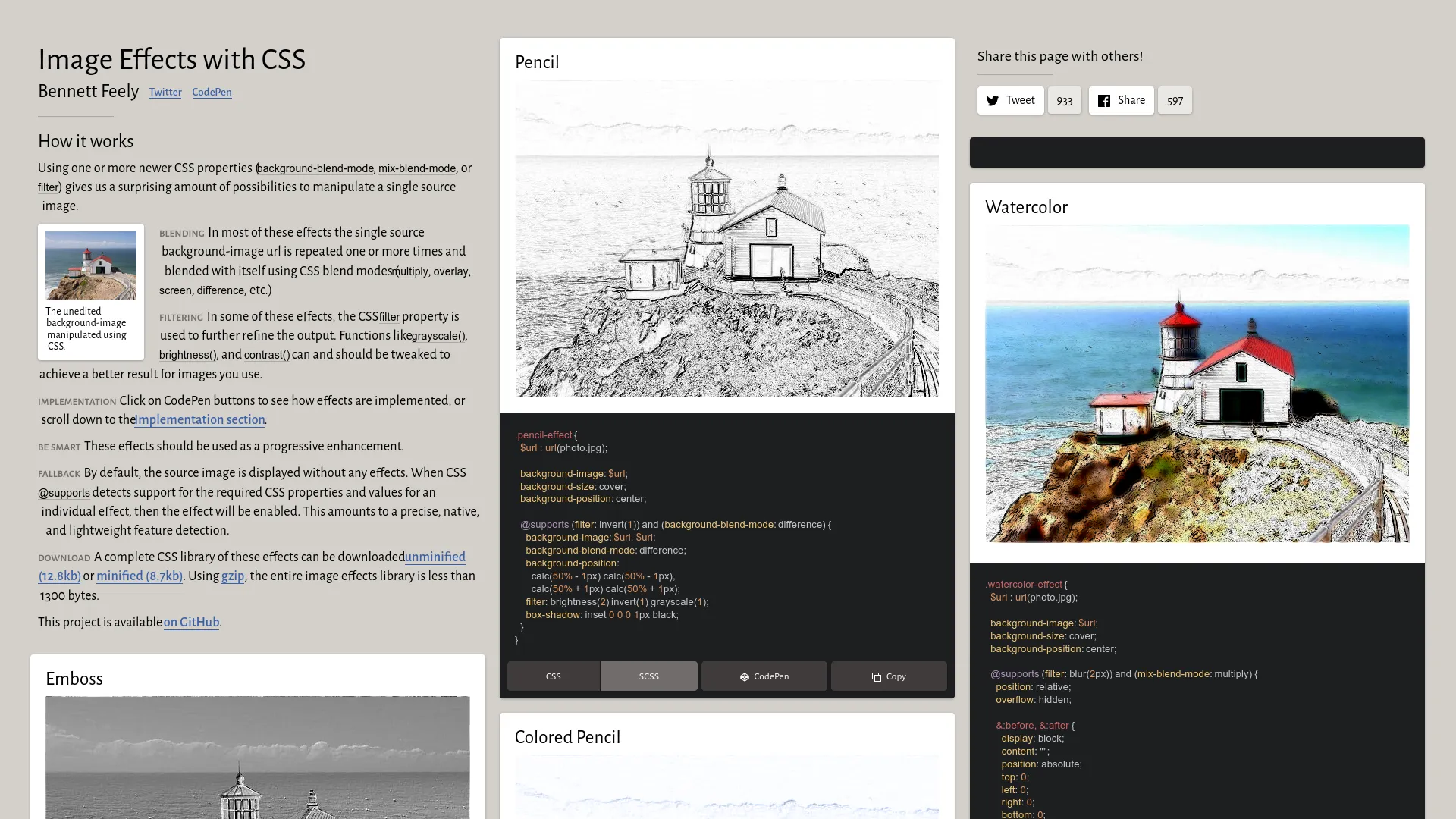Click the Watercolor effect lighthouse image

pos(1197,384)
